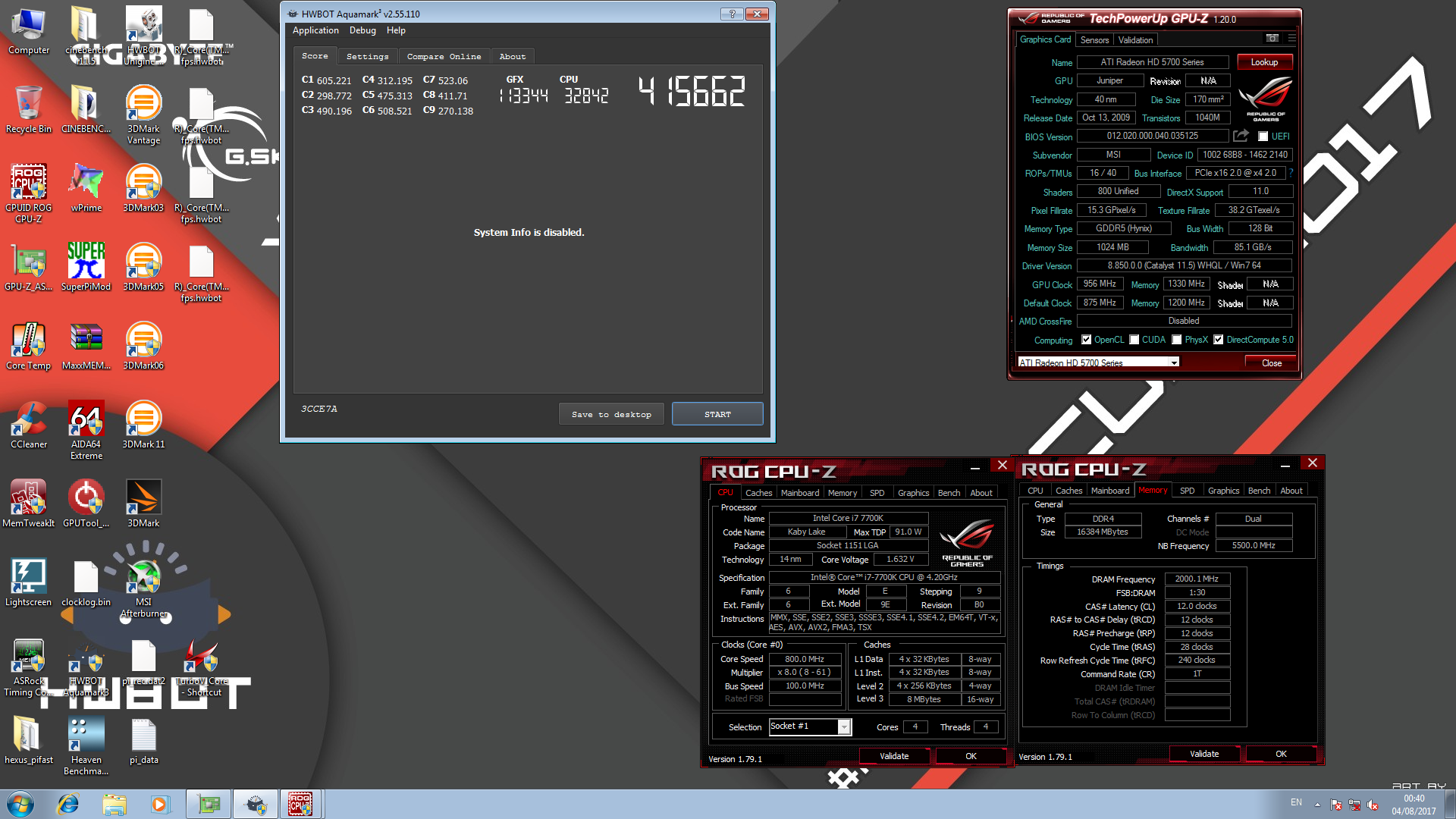This screenshot has width=1456, height=819.
Task: Open the Core Temp desktop icon
Action: coord(29,346)
